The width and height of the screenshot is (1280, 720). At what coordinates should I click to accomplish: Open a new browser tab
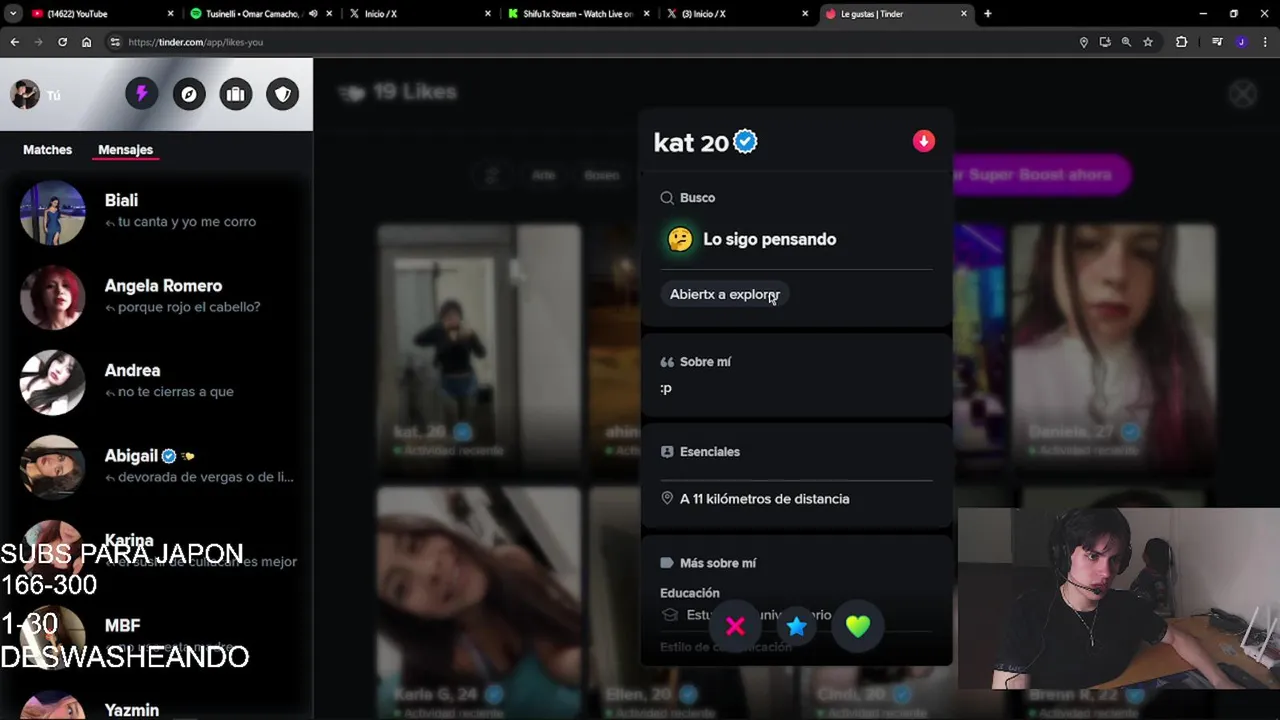point(987,14)
